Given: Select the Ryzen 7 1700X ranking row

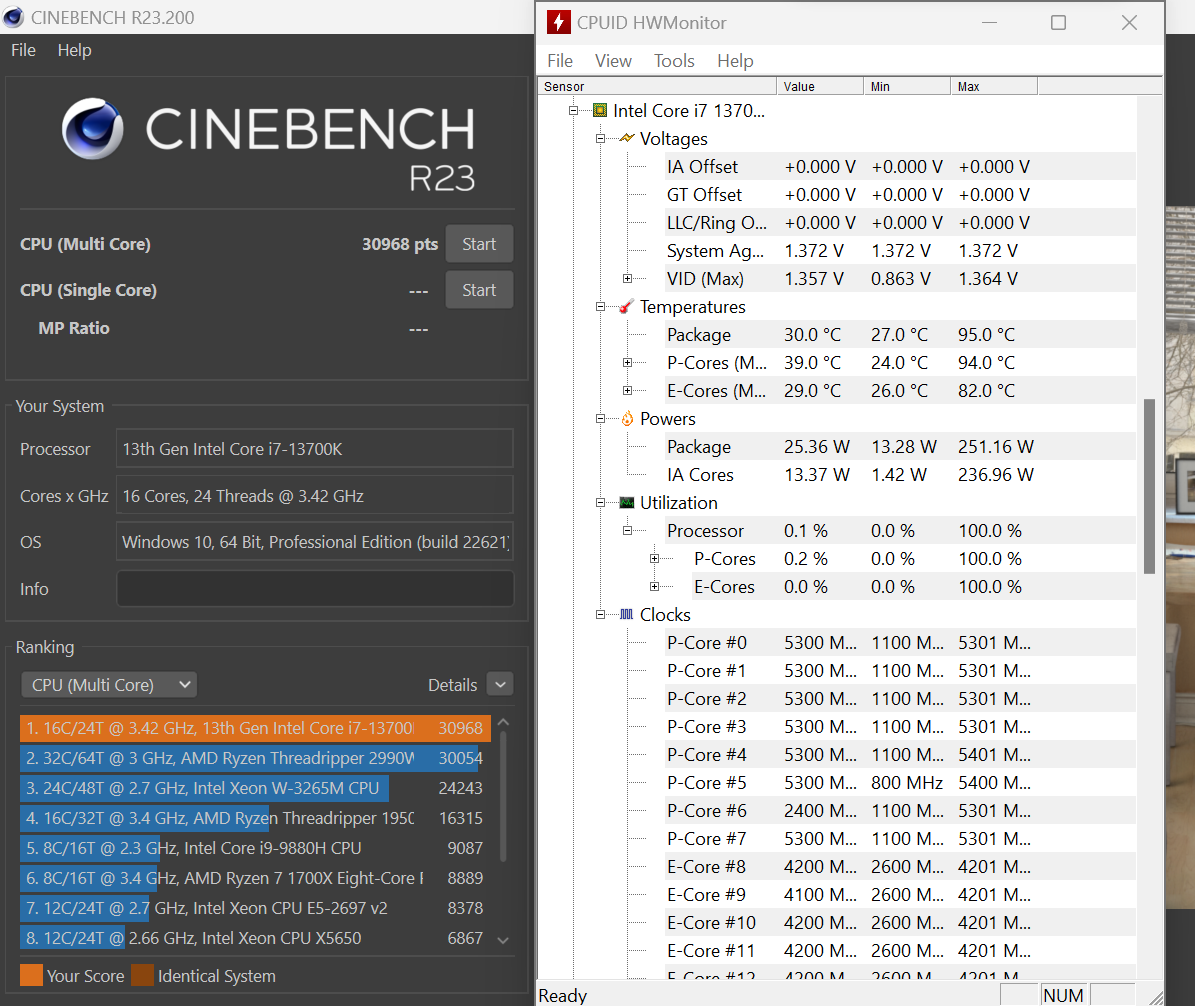Looking at the screenshot, I should pos(255,878).
